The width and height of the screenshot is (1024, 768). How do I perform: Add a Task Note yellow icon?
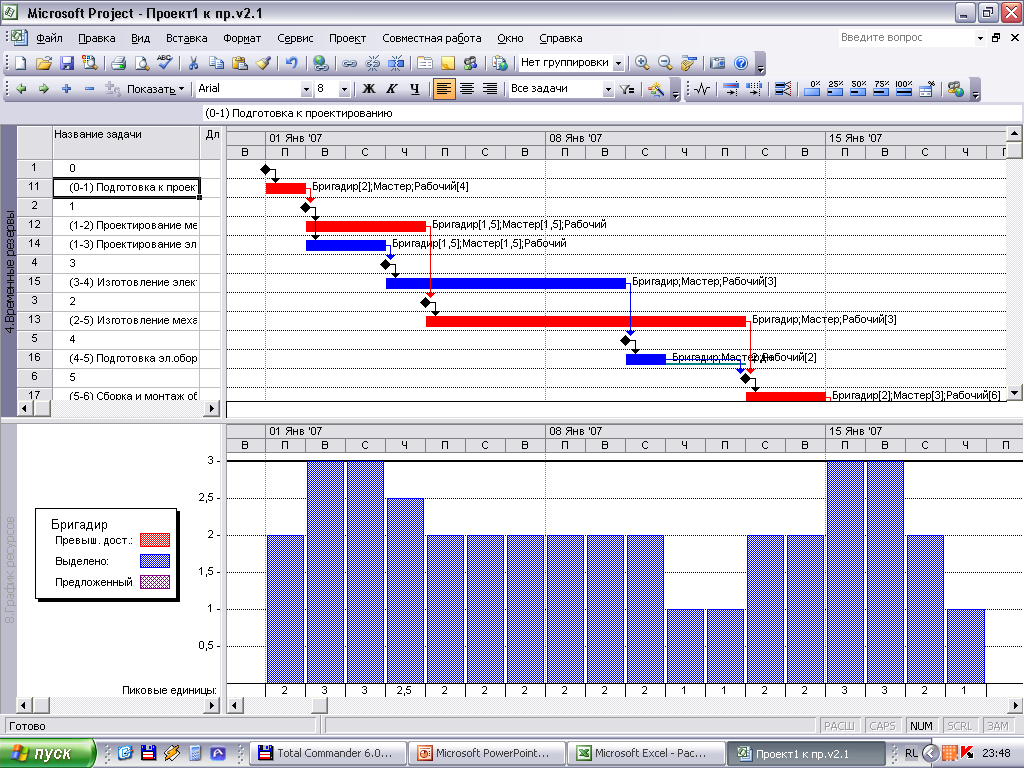(x=447, y=63)
